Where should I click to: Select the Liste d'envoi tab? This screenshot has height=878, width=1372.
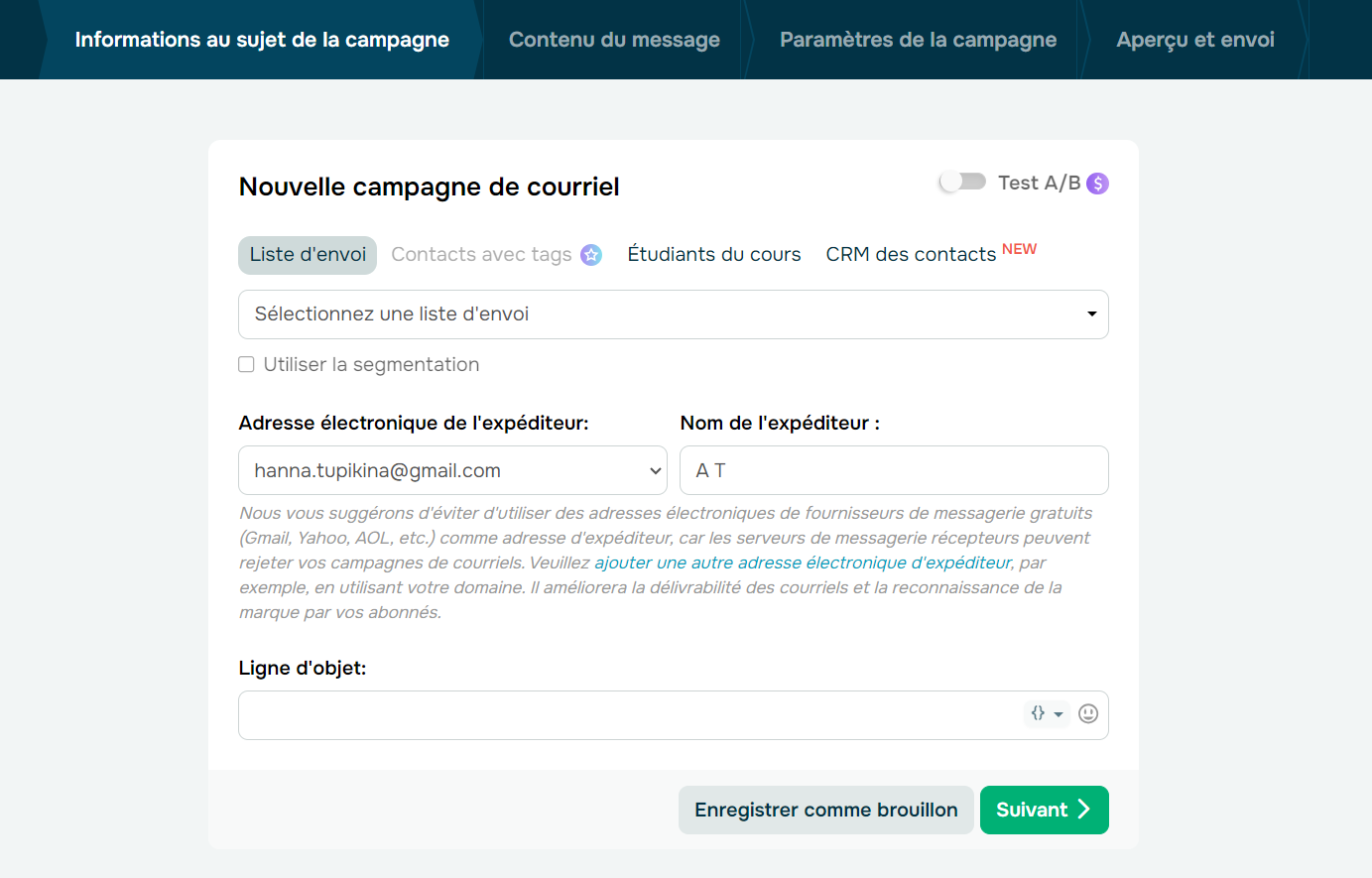click(x=307, y=254)
